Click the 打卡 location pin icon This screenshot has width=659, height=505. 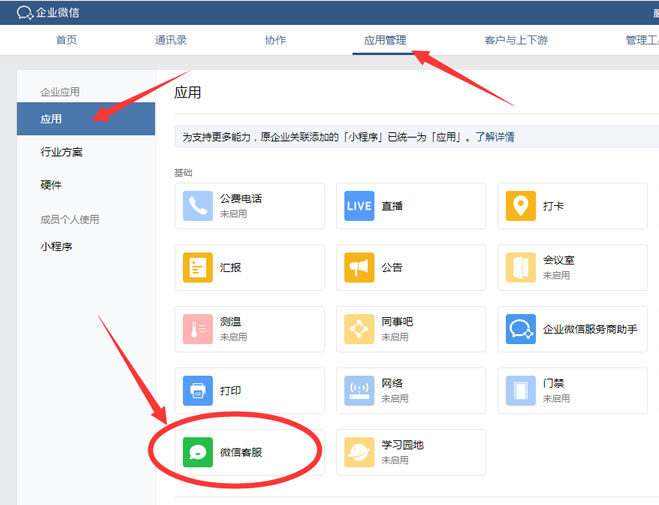(521, 206)
